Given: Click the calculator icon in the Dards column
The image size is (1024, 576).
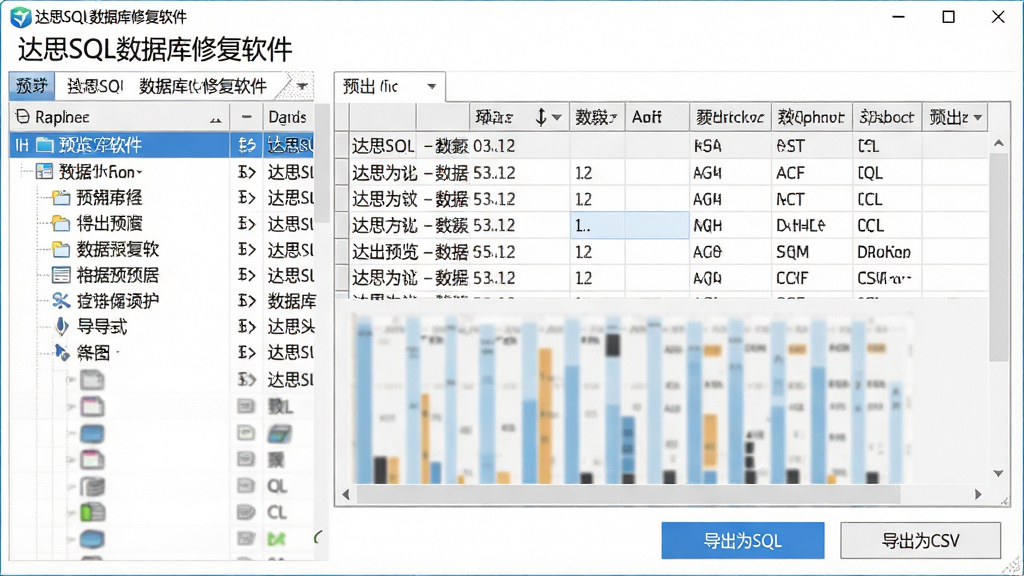Looking at the screenshot, I should click(x=280, y=434).
